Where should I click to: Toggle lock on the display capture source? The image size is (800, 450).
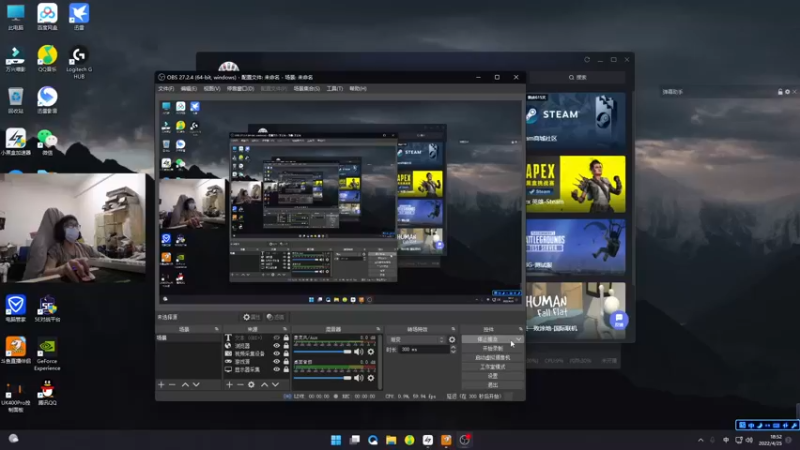tap(286, 369)
